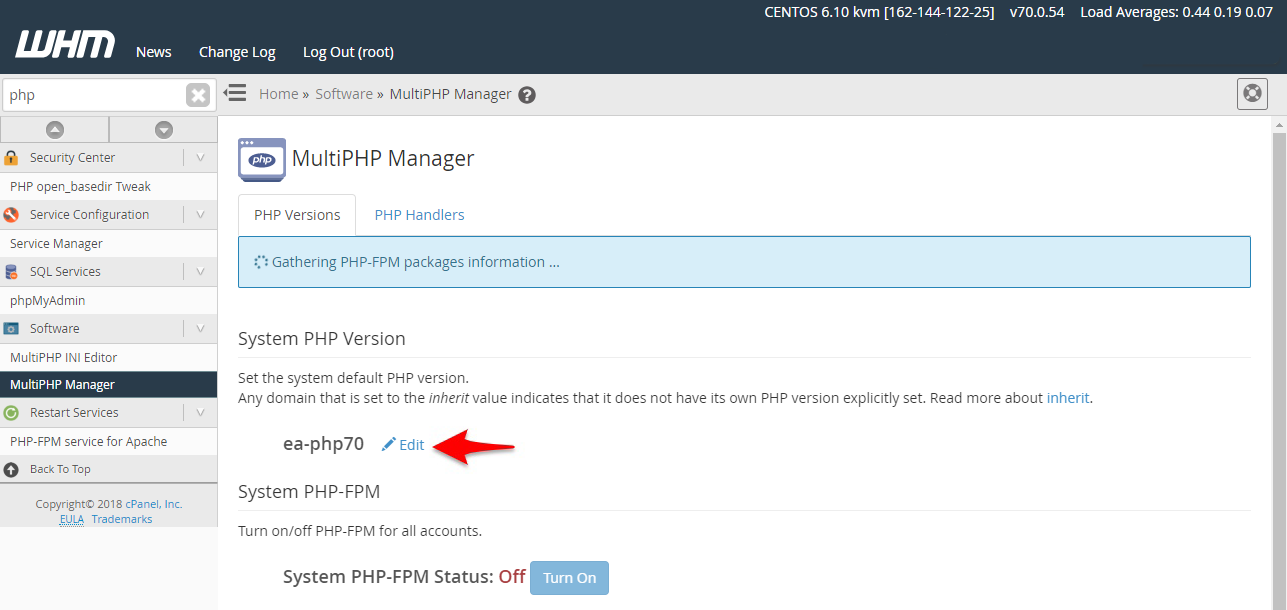Image resolution: width=1287 pixels, height=610 pixels.
Task: Click Back To Top arrow icon
Action: pyautogui.click(x=10, y=468)
